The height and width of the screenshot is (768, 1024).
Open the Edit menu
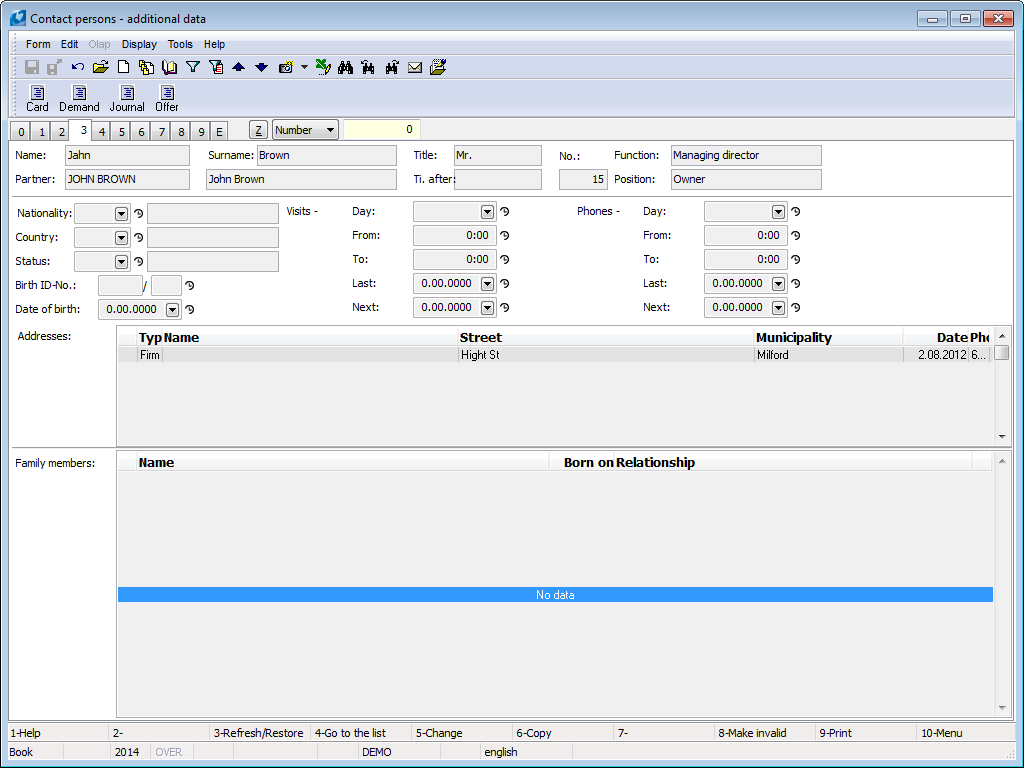coord(69,44)
